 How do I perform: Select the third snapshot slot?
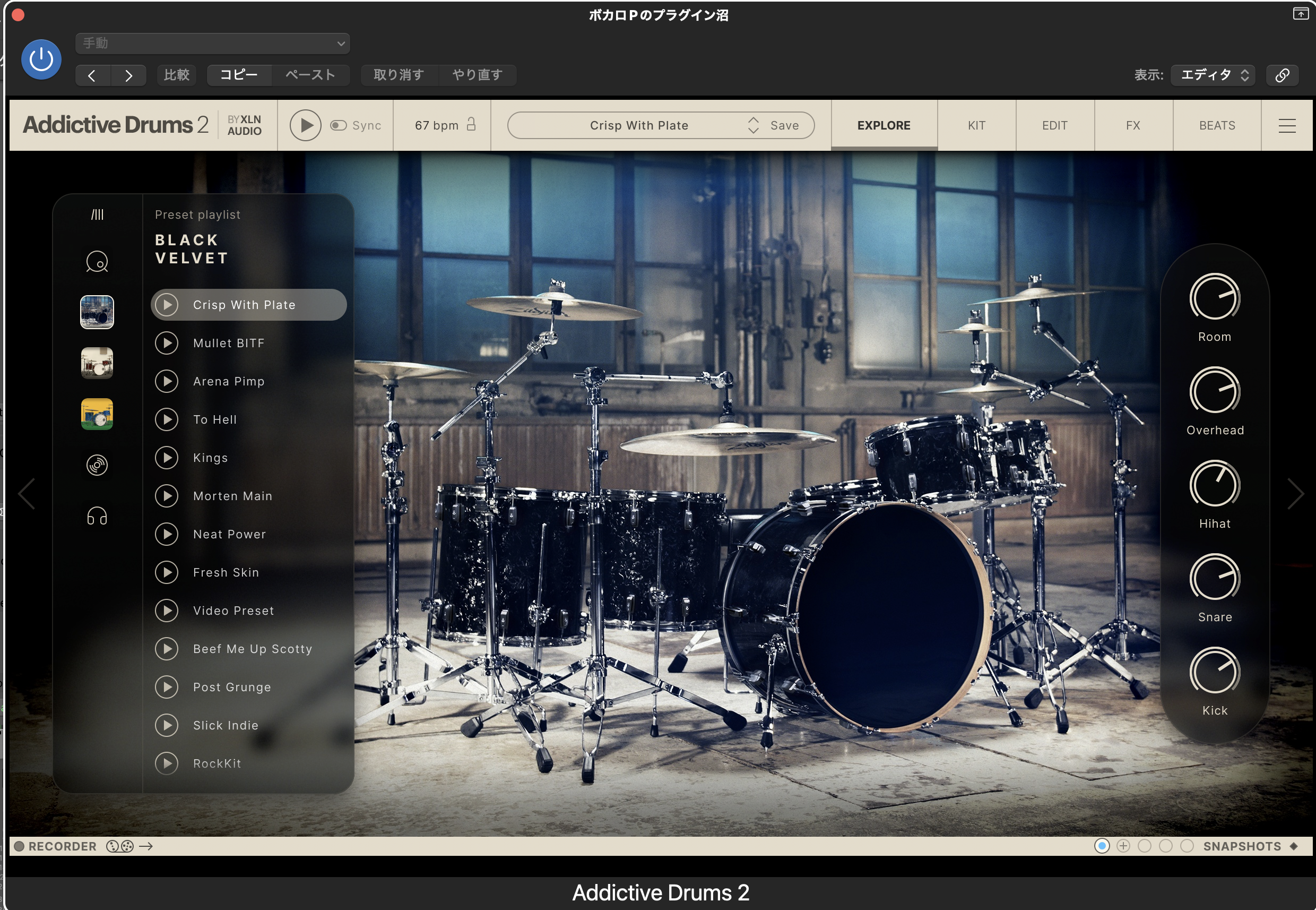pos(1144,846)
